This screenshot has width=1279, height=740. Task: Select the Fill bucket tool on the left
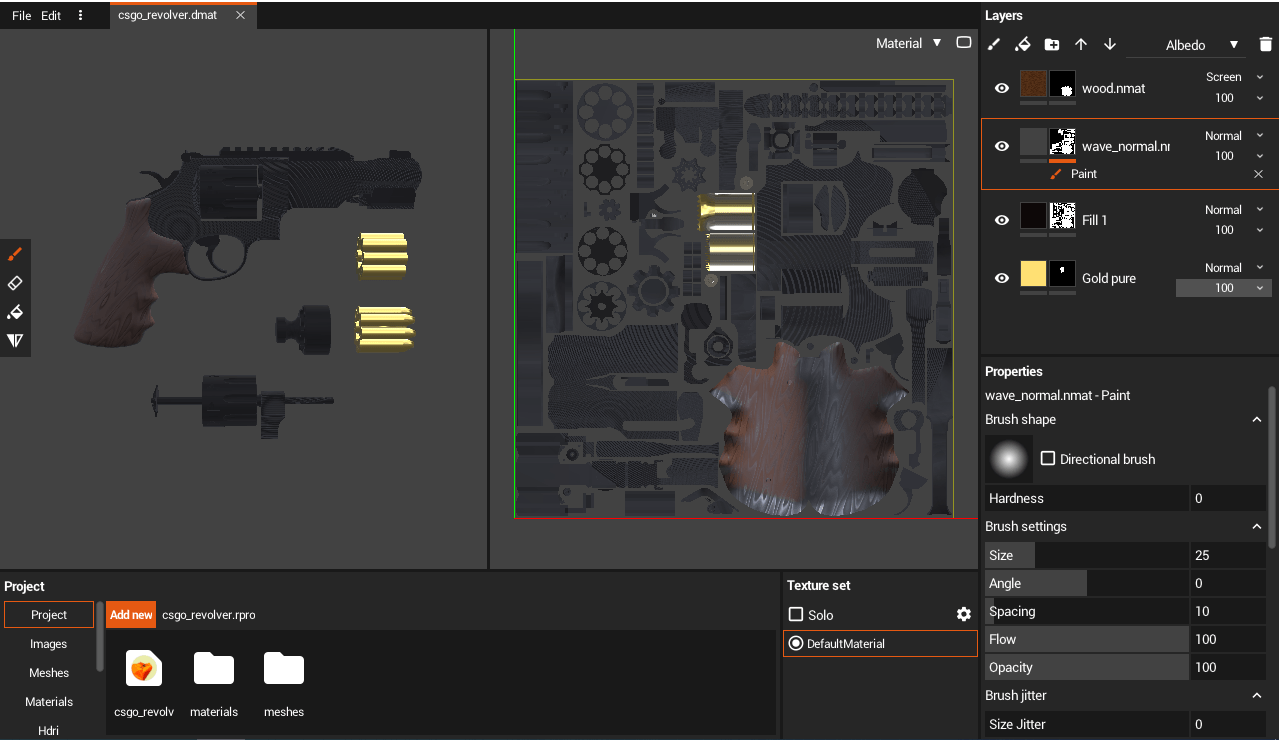click(x=15, y=312)
